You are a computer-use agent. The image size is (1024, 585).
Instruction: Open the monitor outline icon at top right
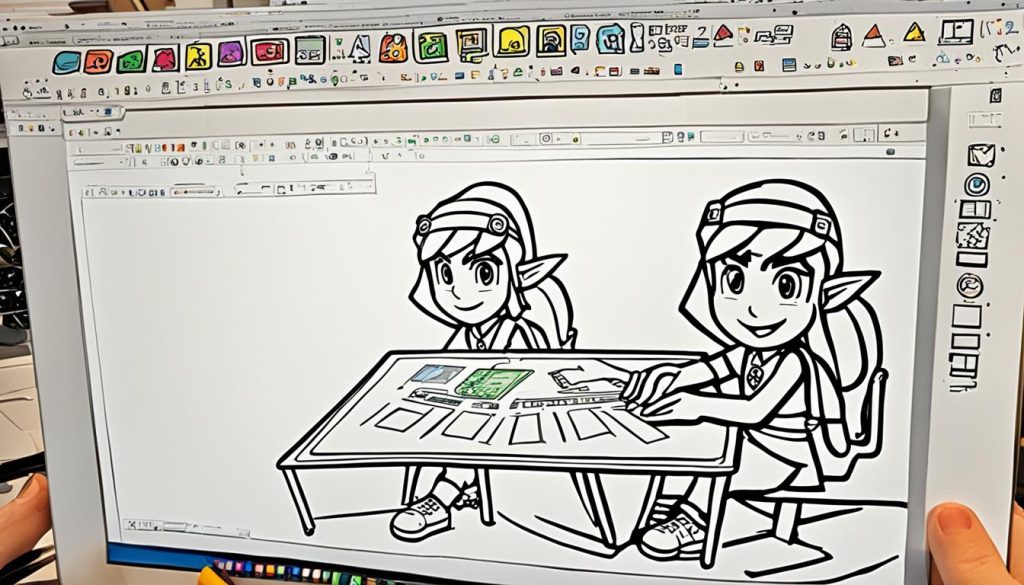click(x=956, y=31)
